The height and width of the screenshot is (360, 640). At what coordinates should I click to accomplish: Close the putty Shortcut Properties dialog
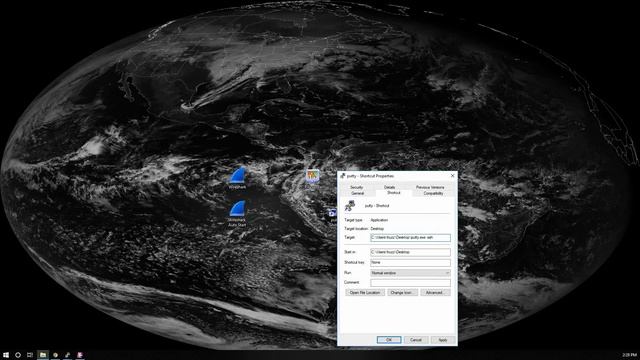click(452, 176)
